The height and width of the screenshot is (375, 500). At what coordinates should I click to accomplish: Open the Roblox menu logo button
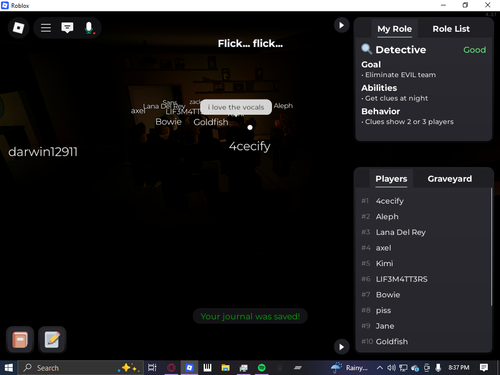(x=18, y=28)
